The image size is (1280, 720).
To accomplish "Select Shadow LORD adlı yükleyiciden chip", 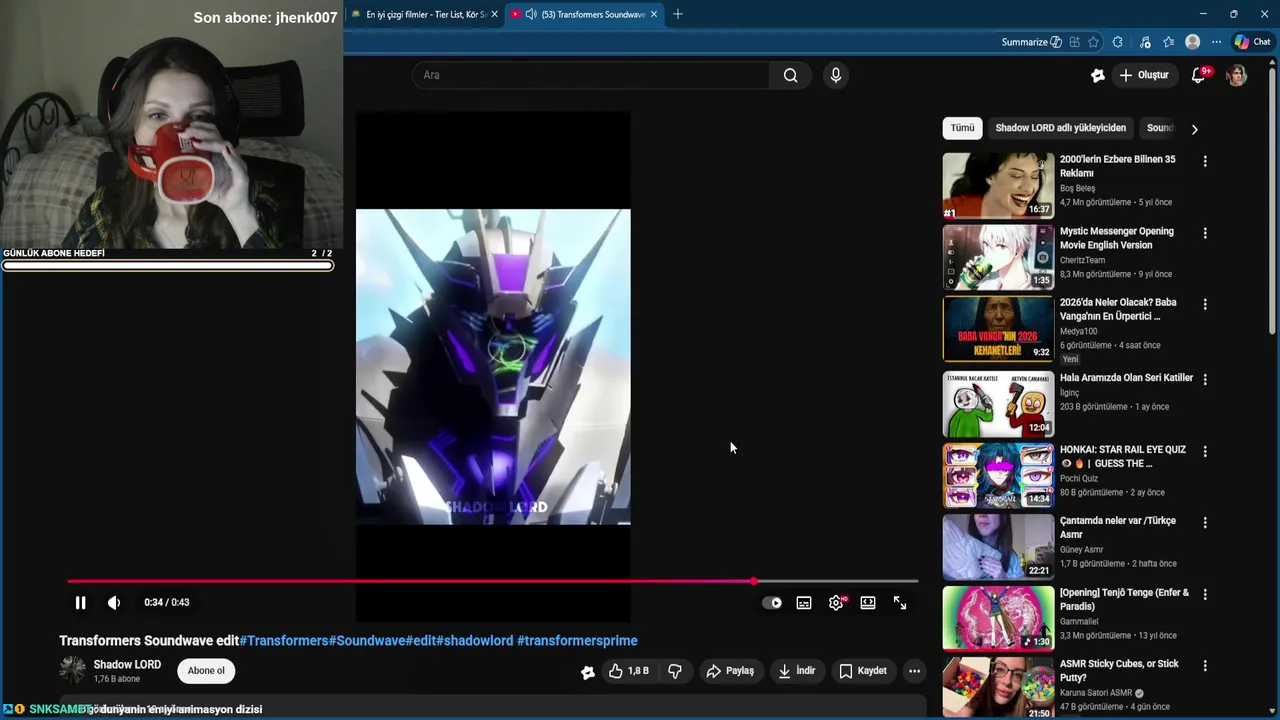I will click(1060, 128).
